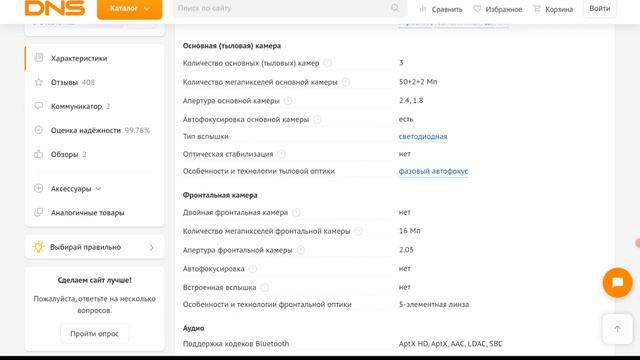Click the value 16 Мп
The height and width of the screenshot is (360, 640).
click(x=409, y=231)
